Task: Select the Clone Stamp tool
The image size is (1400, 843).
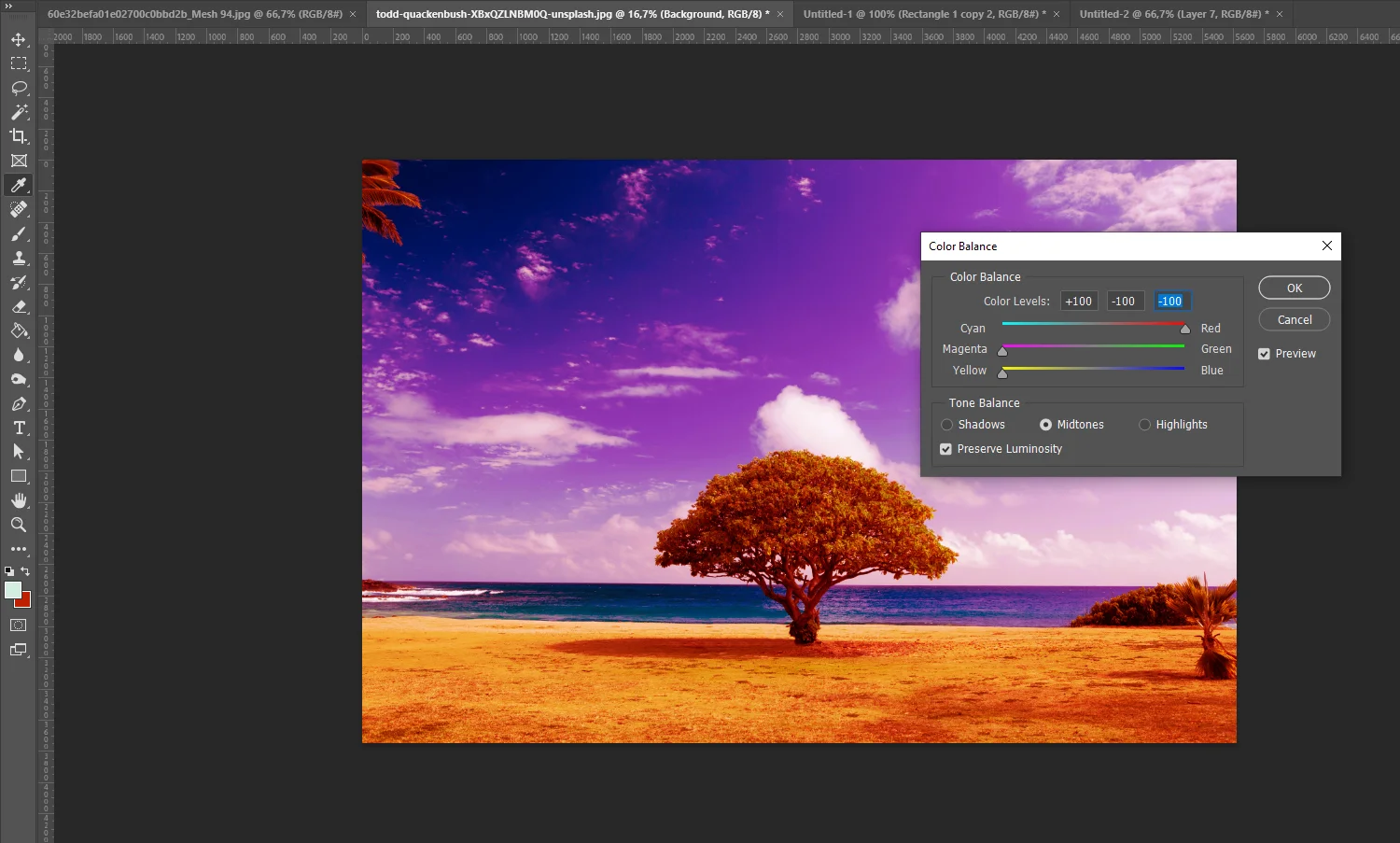Action: pos(19,258)
